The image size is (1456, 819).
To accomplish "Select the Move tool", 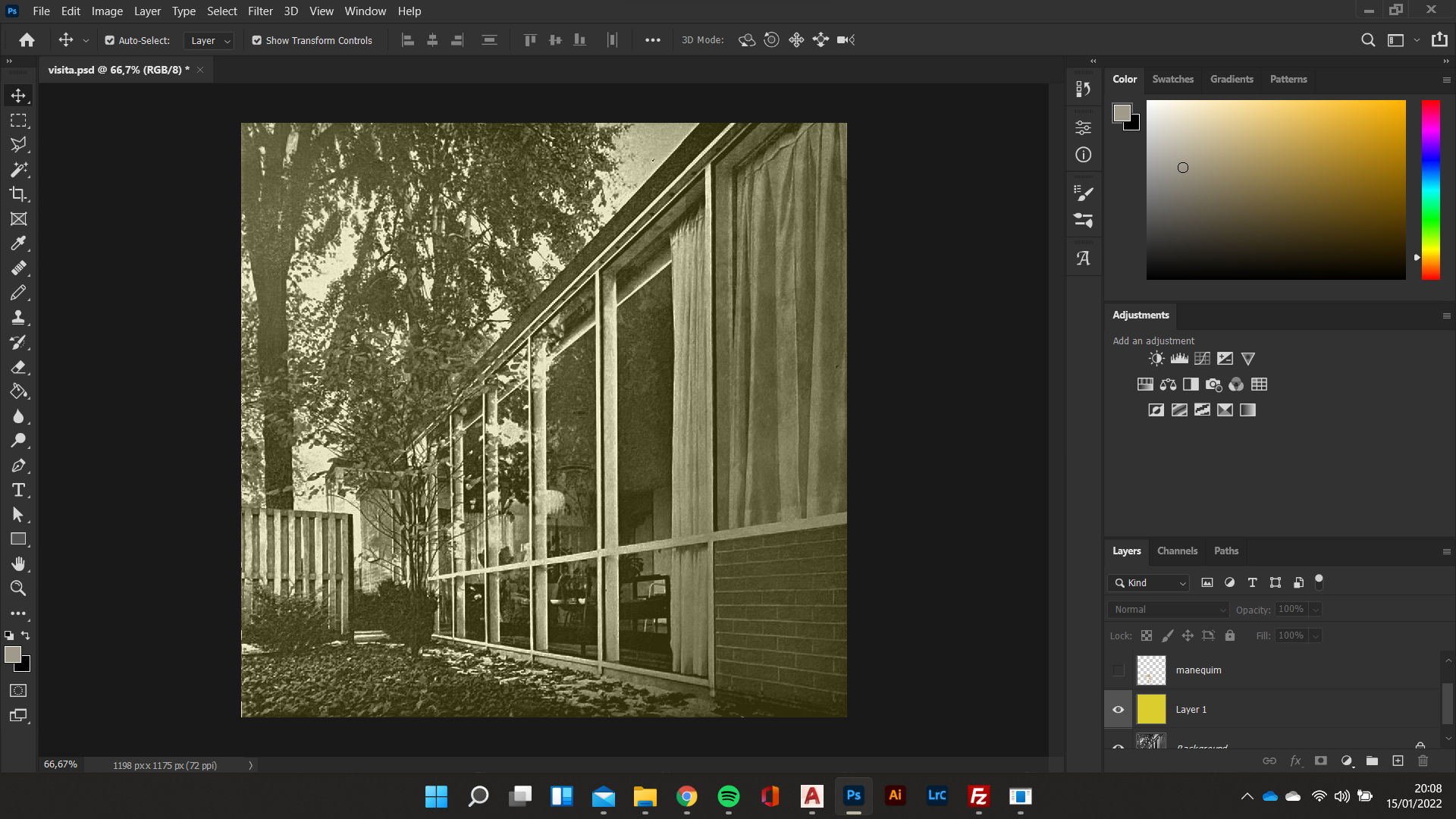I will [18, 96].
